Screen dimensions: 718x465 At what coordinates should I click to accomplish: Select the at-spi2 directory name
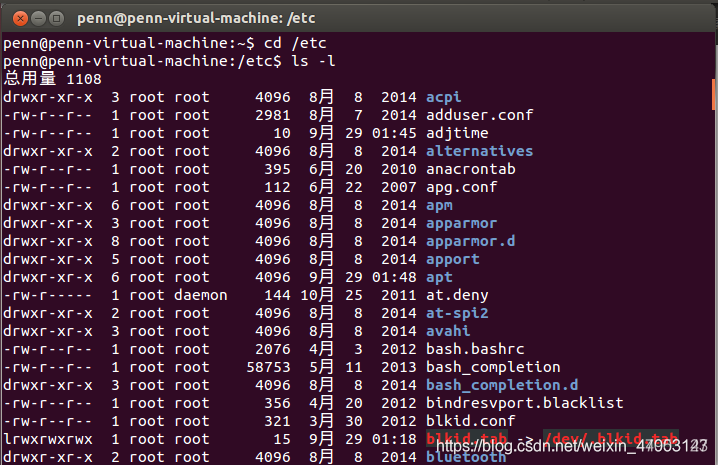[x=457, y=313]
